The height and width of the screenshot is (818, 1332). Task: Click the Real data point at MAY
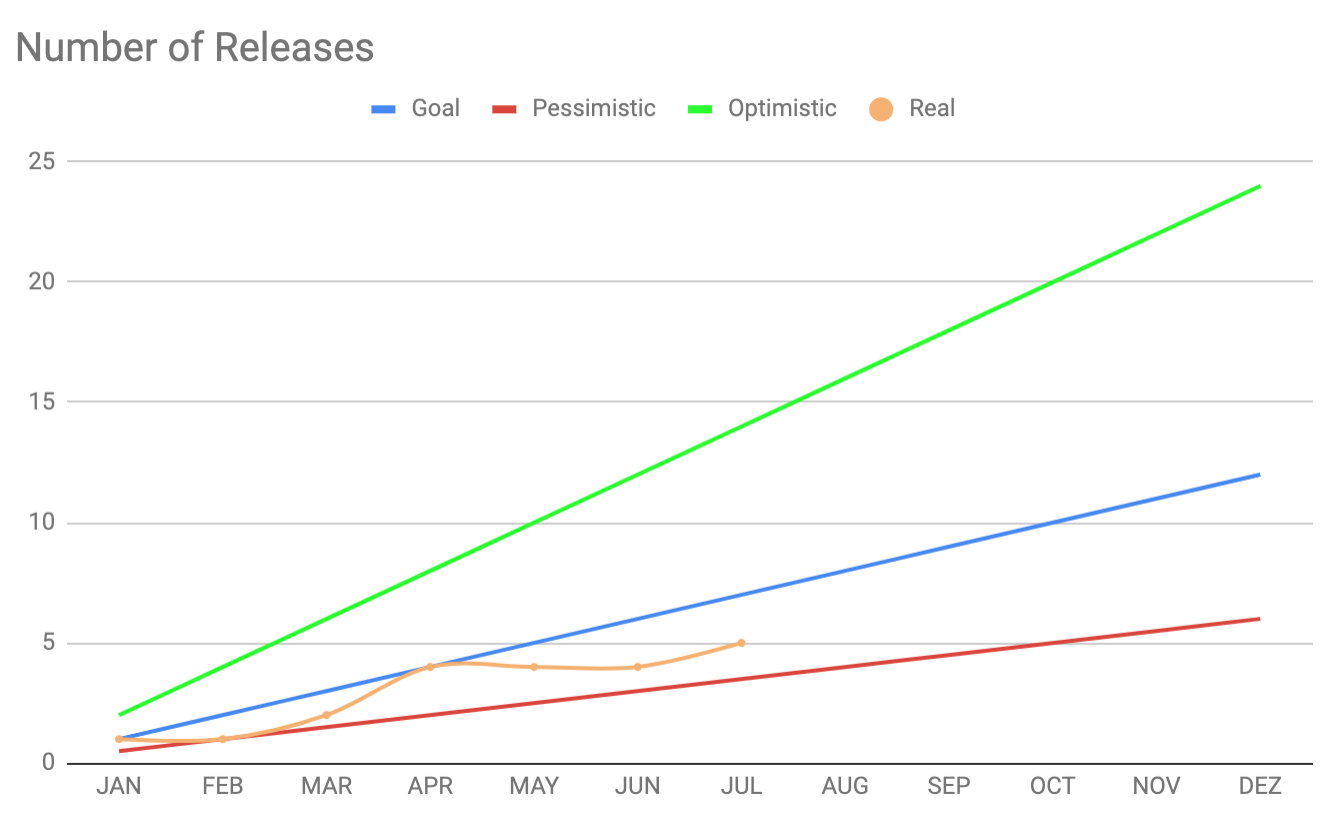pos(534,667)
